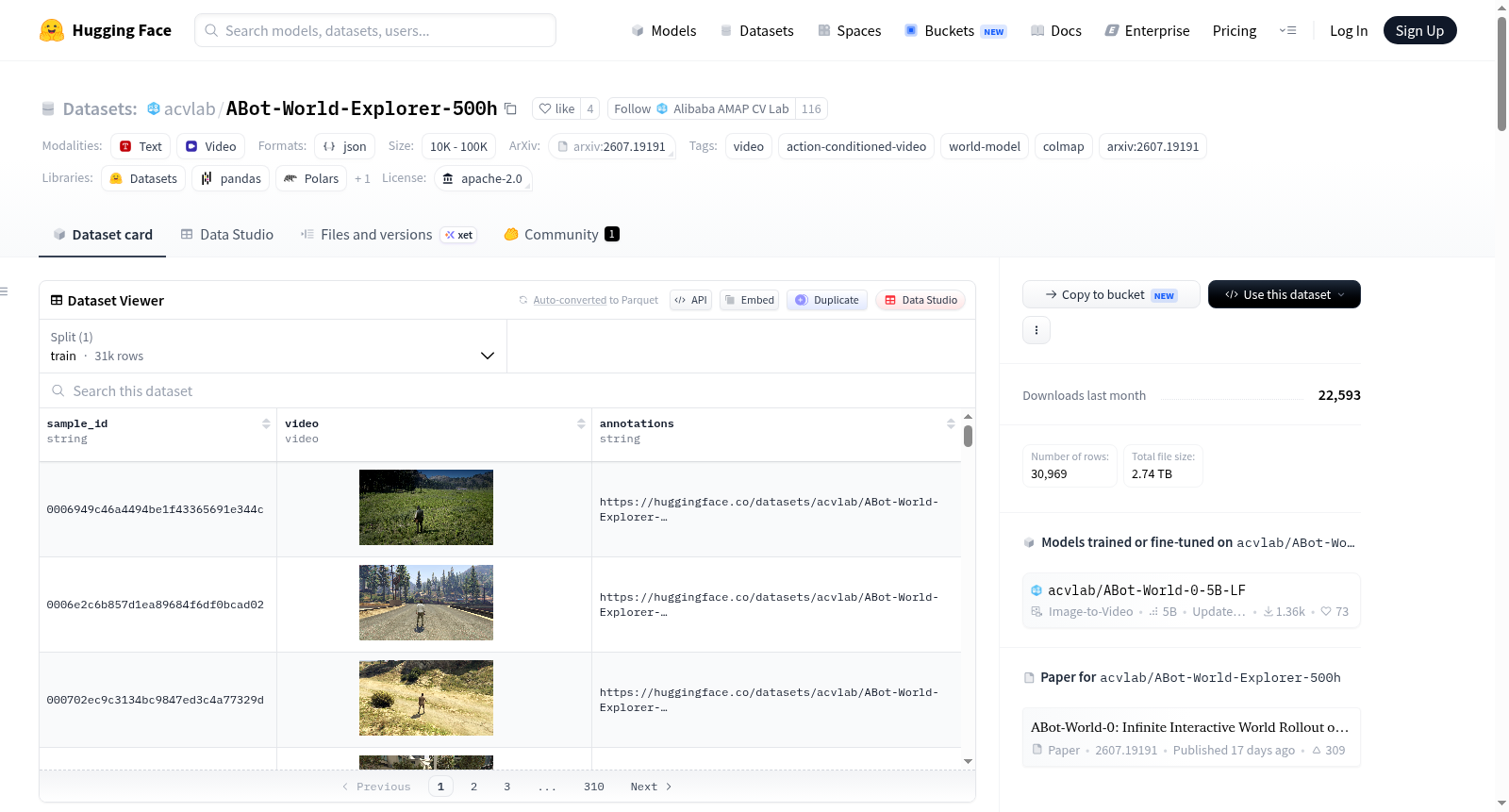Sort by sample_id column
Image resolution: width=1509 pixels, height=812 pixels.
266,423
